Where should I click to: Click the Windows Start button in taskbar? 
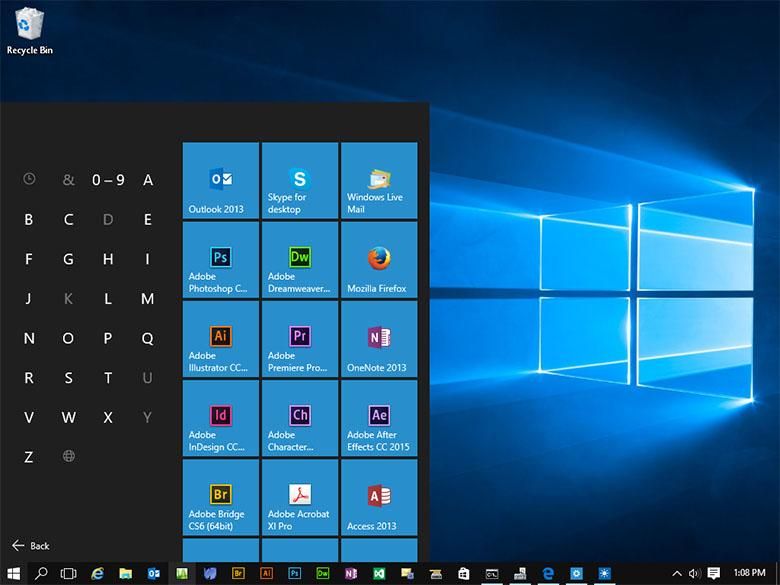click(14, 574)
